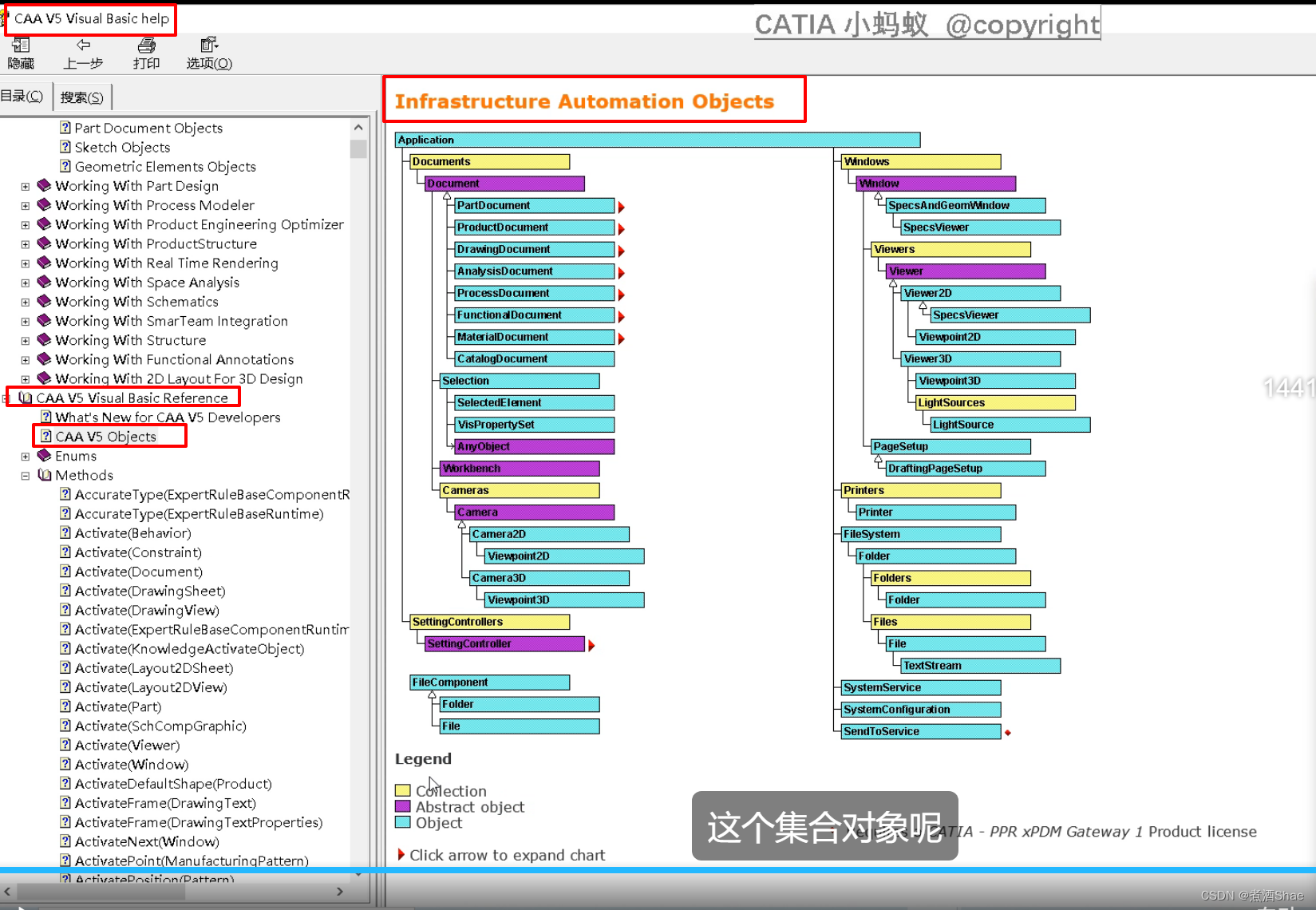Open the Windows collection box
Screen dimensions: 1316x910
(x=921, y=162)
